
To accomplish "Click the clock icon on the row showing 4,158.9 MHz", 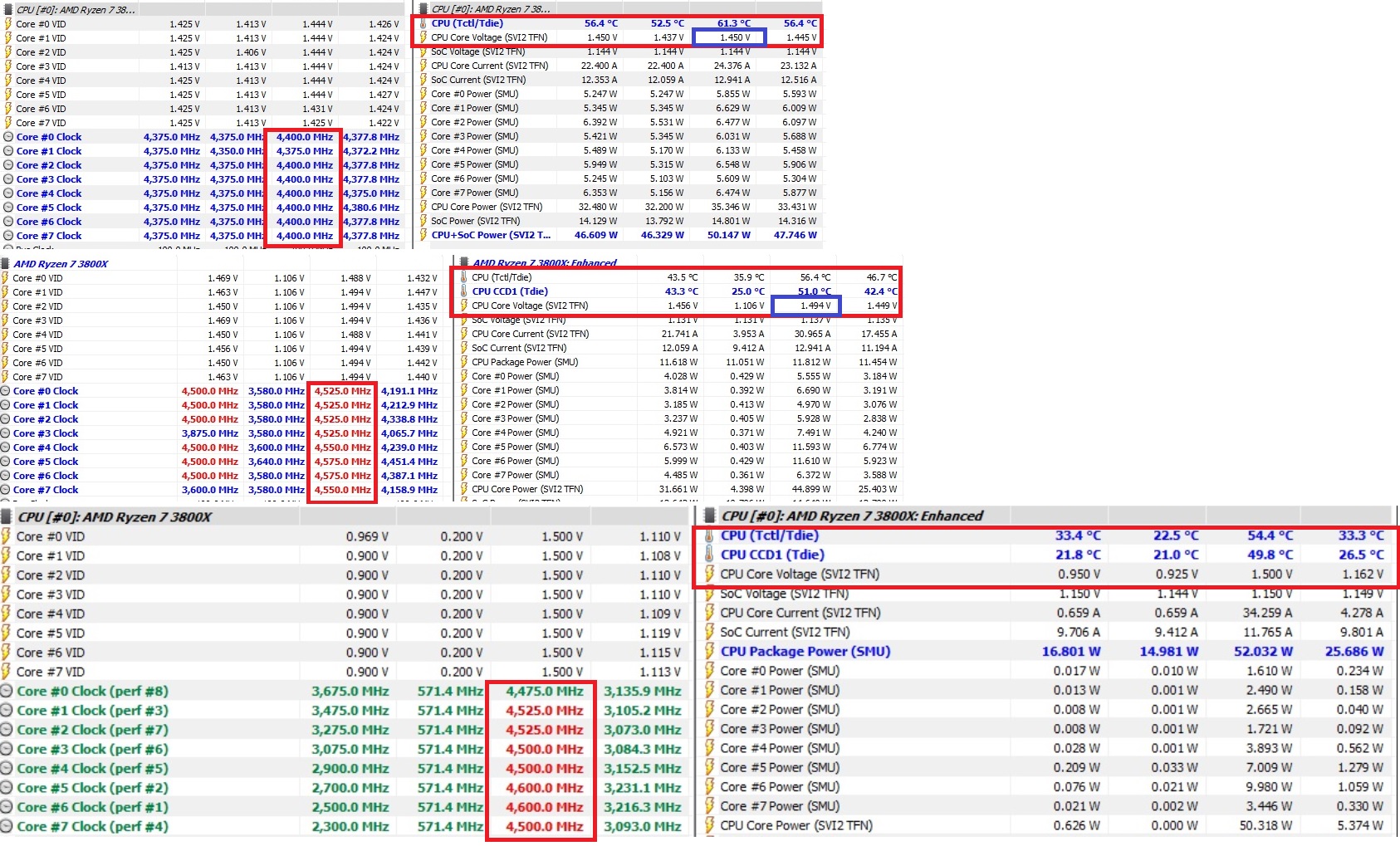I will (6, 490).
